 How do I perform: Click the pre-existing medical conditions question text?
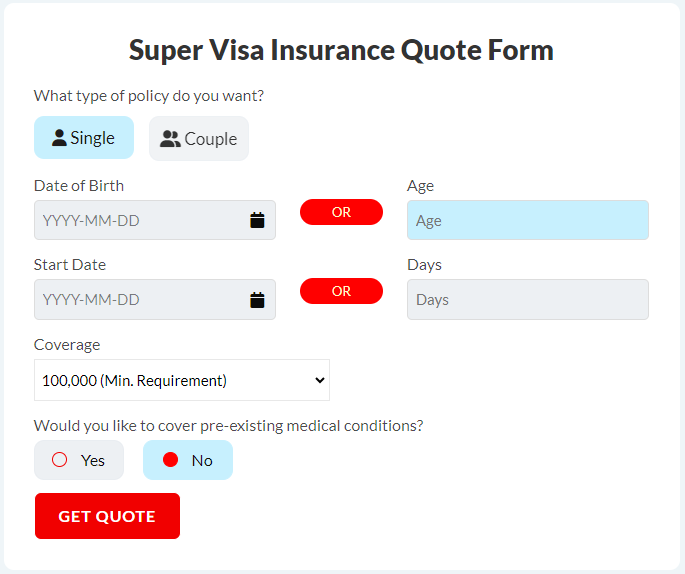pos(228,425)
